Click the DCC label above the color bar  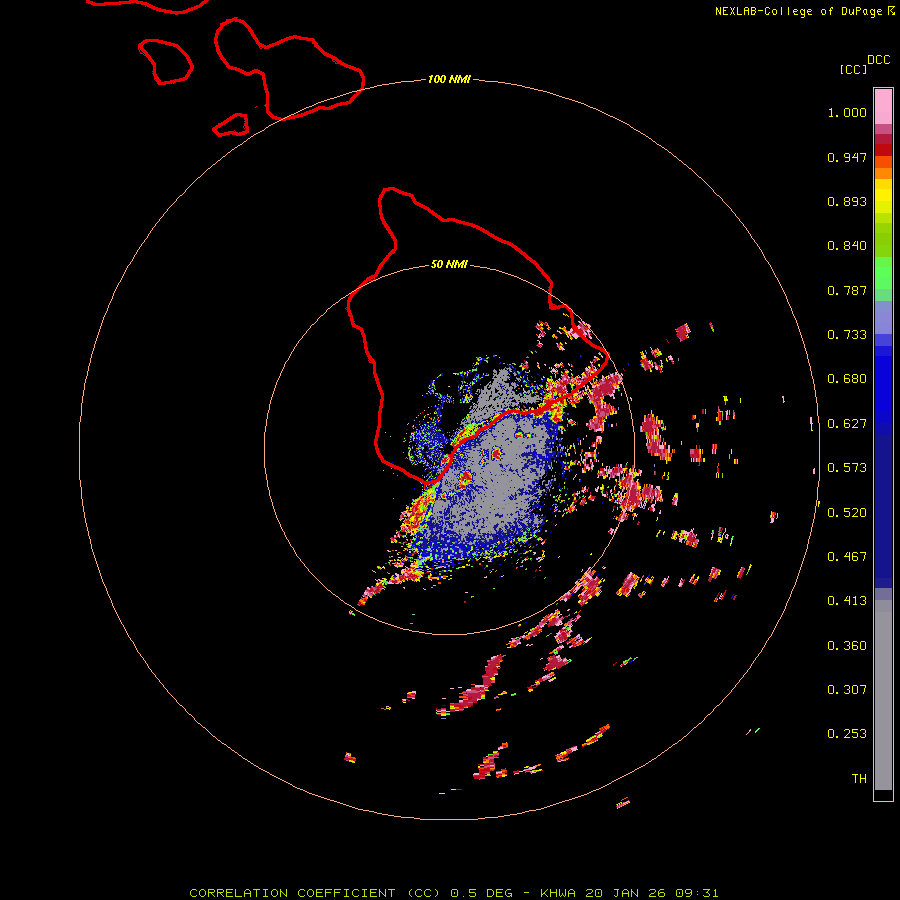click(879, 60)
